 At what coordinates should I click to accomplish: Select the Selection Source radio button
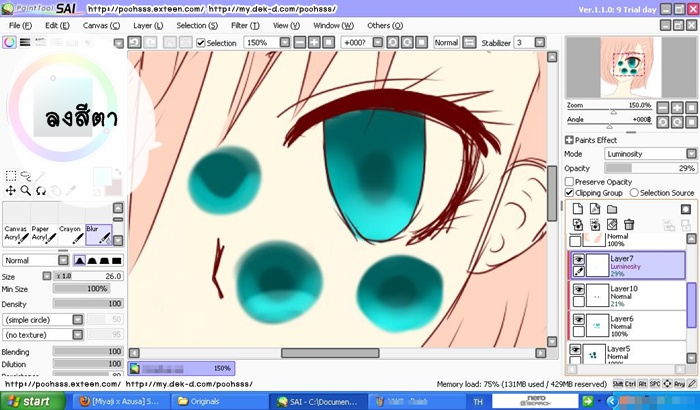coord(634,192)
